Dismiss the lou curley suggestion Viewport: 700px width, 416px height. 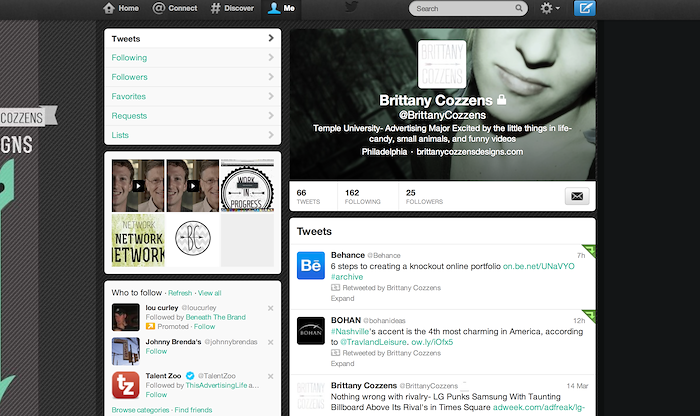pos(271,308)
